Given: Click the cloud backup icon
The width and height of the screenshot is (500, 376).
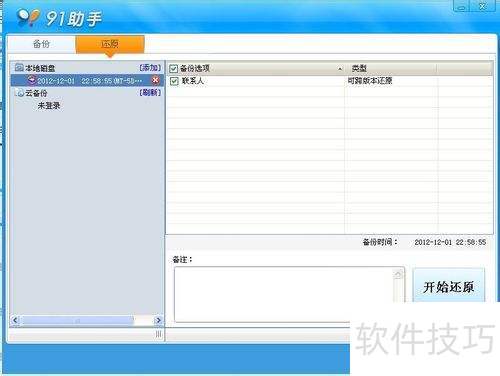Looking at the screenshot, I should click(19, 93).
